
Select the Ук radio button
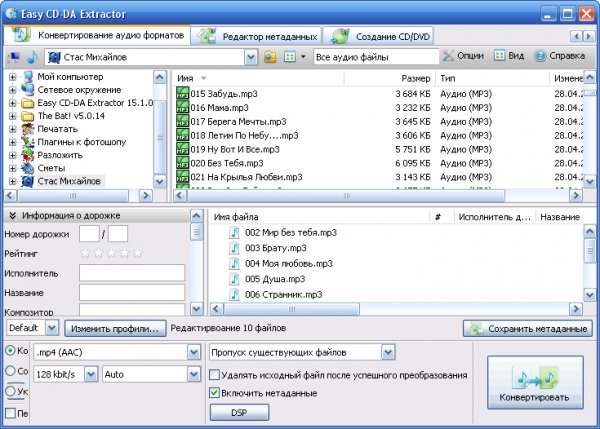point(10,391)
